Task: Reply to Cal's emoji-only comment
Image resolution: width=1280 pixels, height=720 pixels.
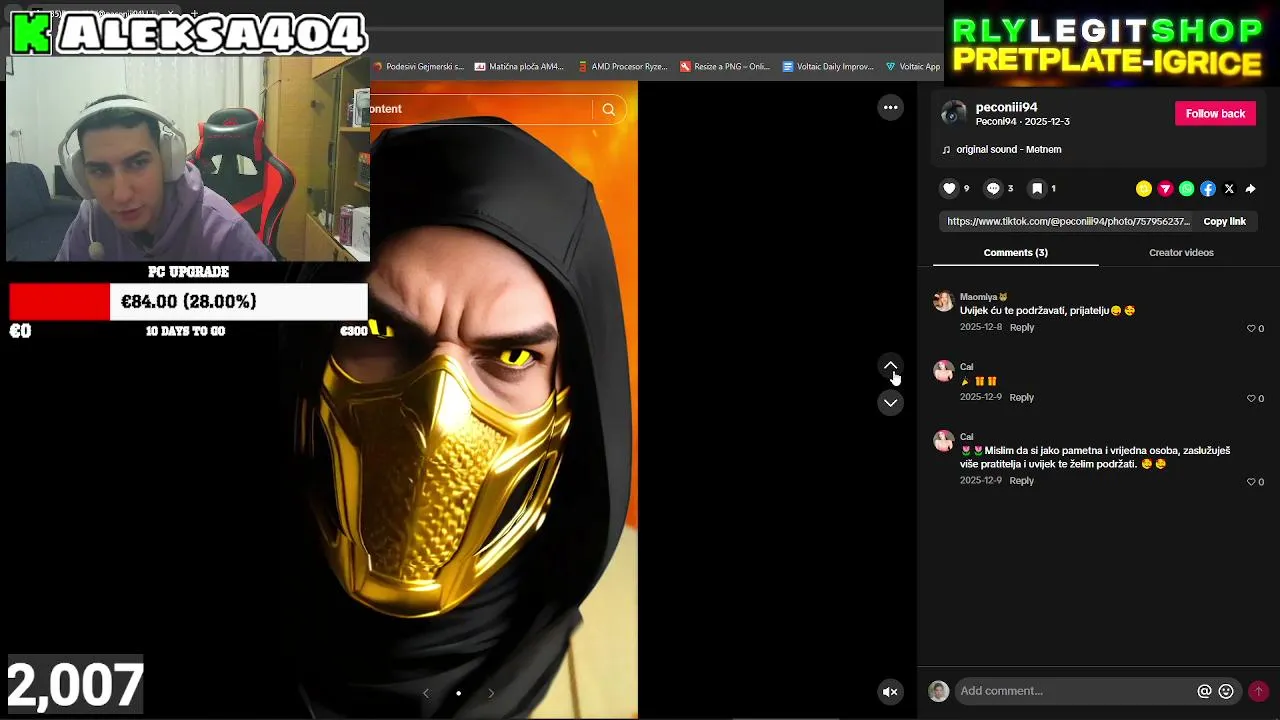Action: point(1022,398)
